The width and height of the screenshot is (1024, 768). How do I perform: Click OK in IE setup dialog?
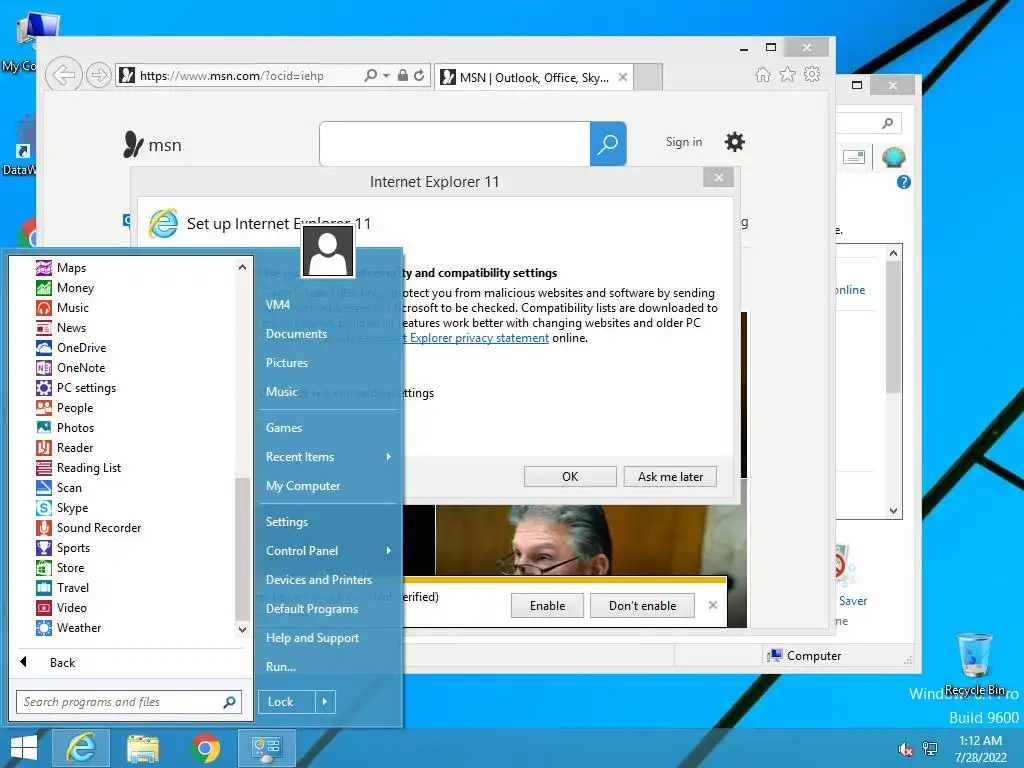pyautogui.click(x=570, y=477)
